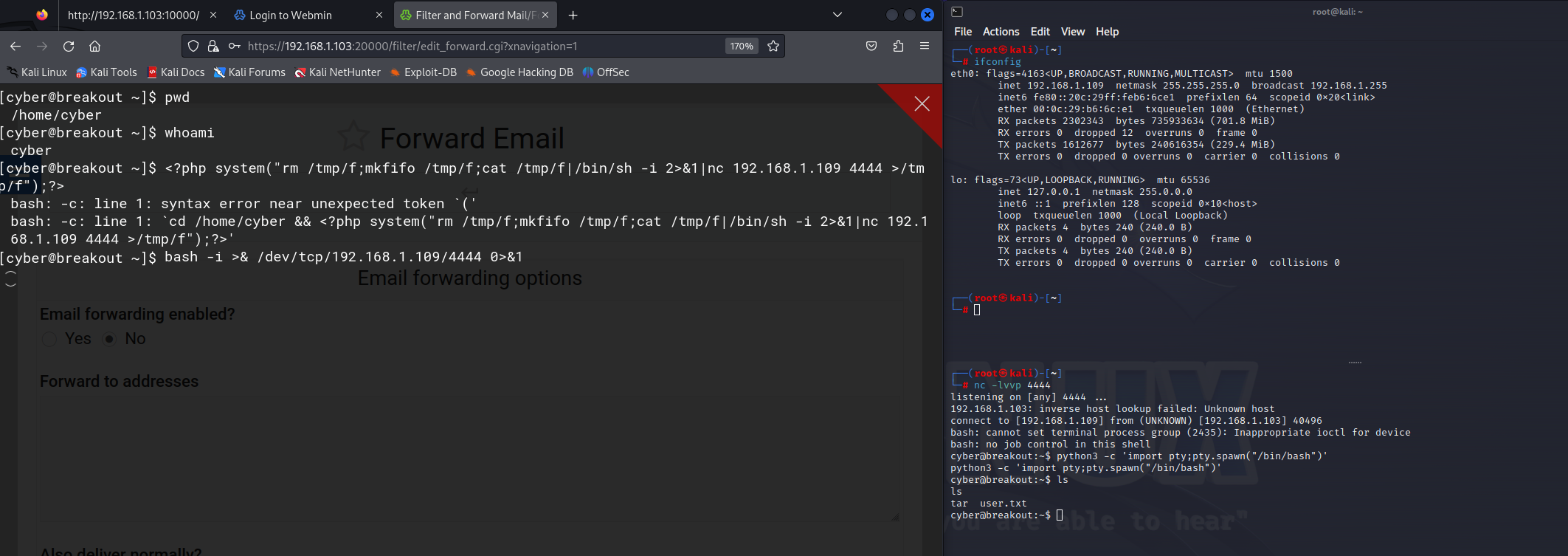Viewport: 1568px width, 556px height.
Task: Open the terminal File menu
Action: 963,32
